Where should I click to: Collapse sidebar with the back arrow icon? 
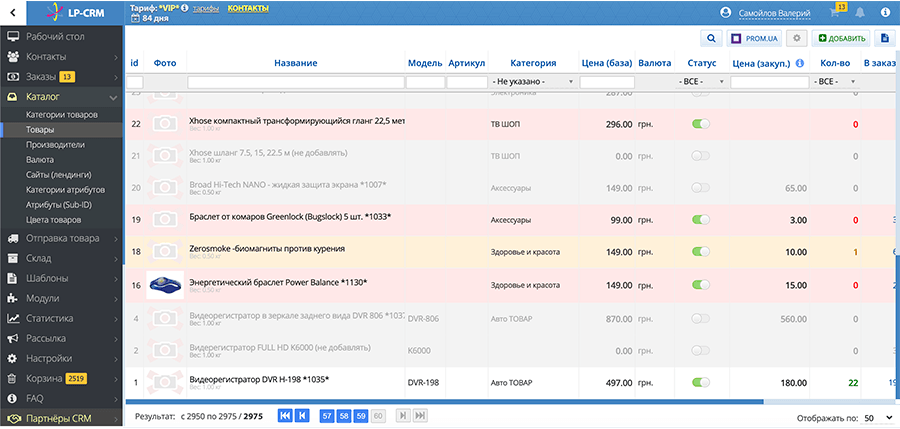tap(13, 12)
